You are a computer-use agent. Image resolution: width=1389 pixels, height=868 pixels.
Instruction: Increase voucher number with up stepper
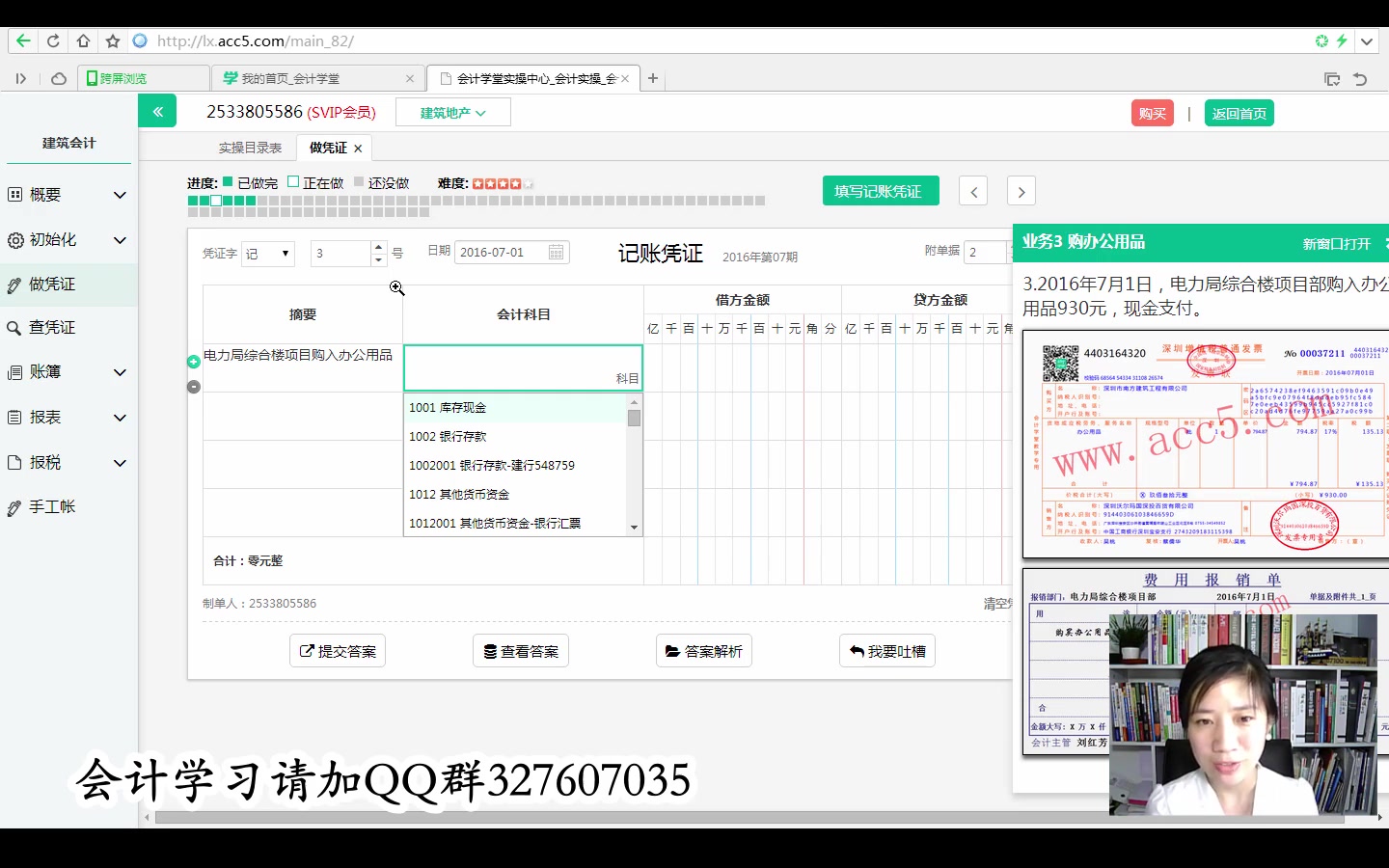point(379,248)
